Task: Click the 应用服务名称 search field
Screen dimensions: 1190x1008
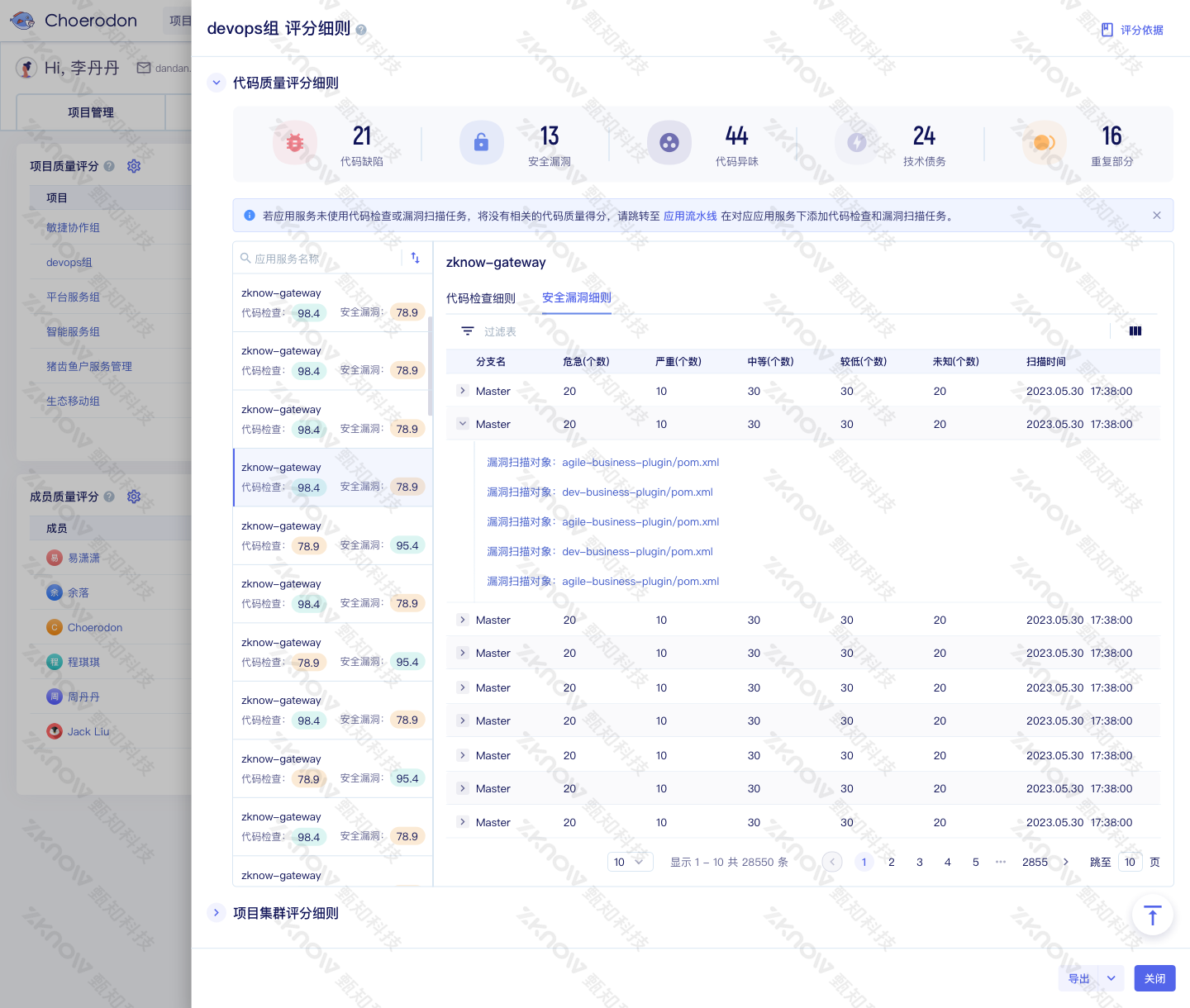Action: click(321, 259)
